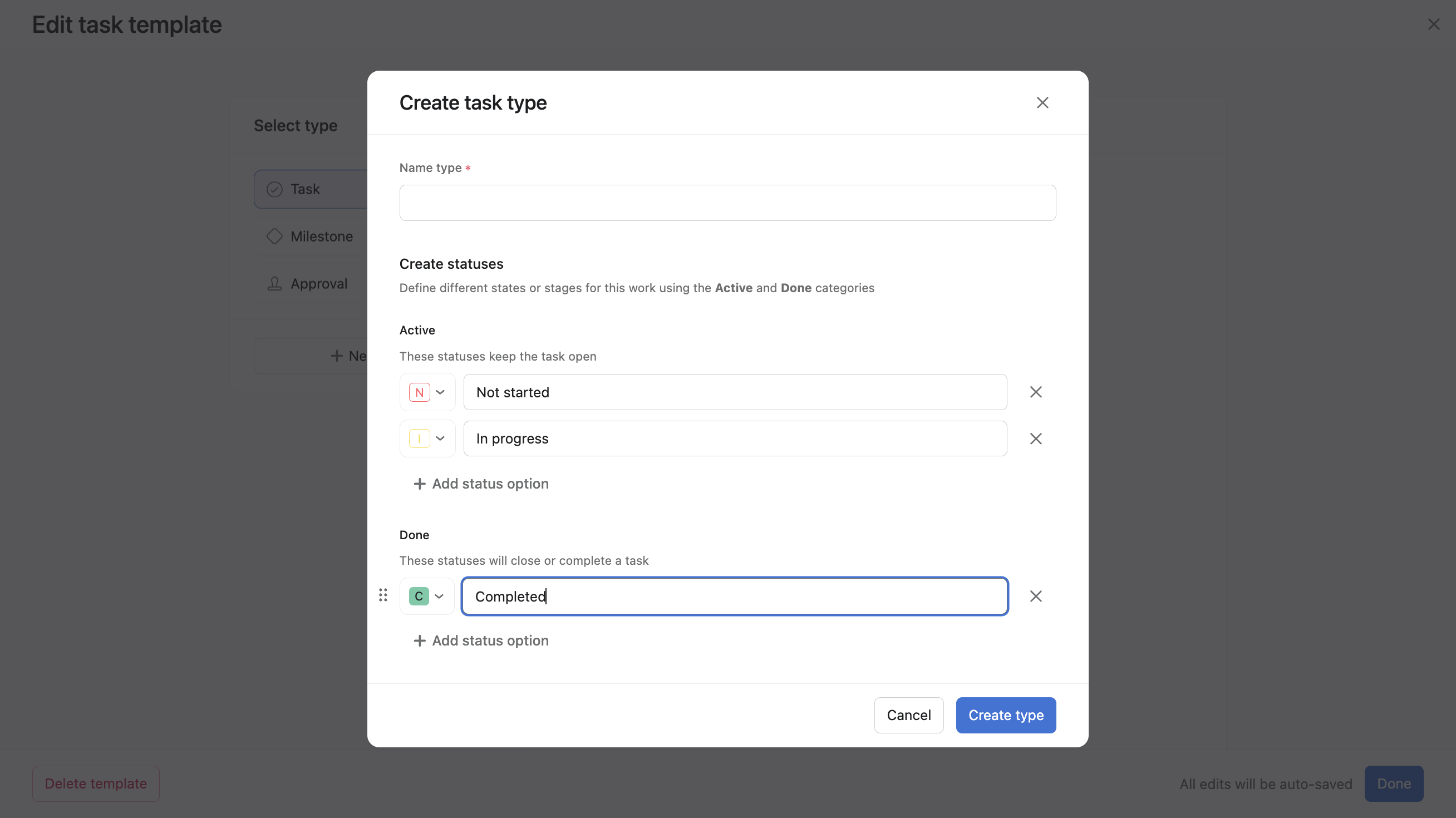Click the Name type input field
This screenshot has width=1456, height=818.
point(727,202)
